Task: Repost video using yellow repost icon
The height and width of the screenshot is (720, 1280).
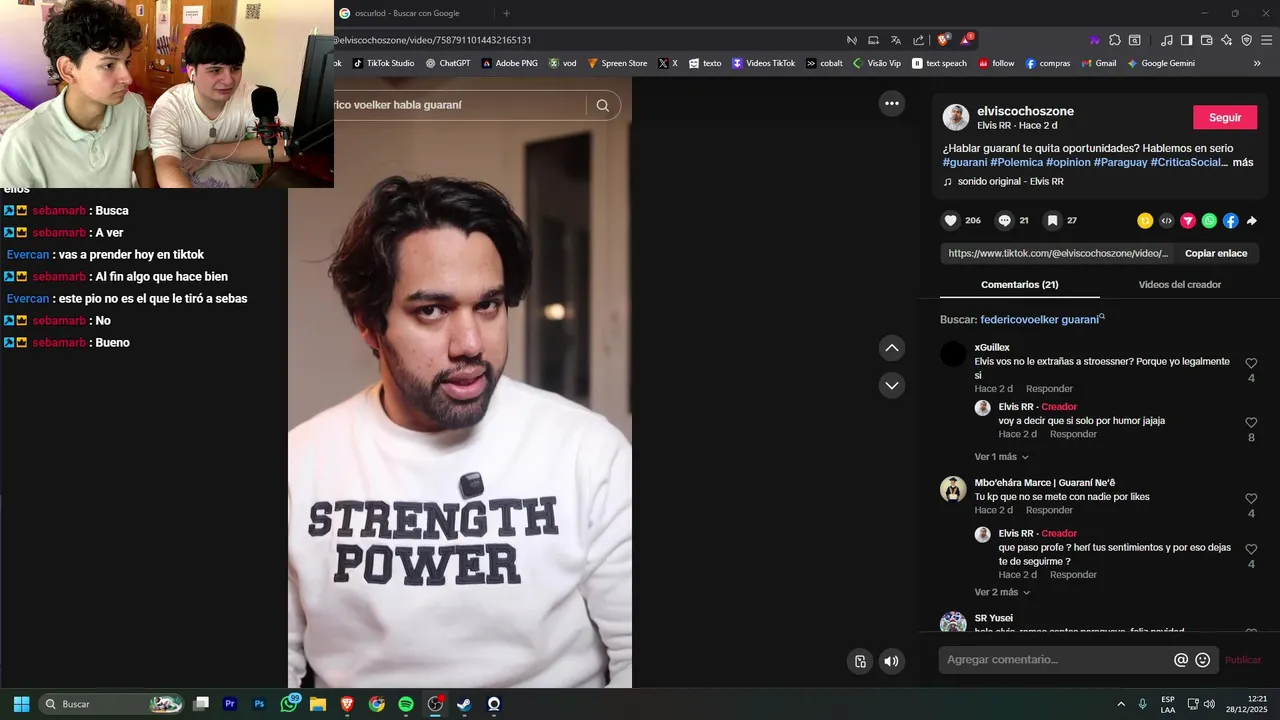Action: coord(1145,221)
